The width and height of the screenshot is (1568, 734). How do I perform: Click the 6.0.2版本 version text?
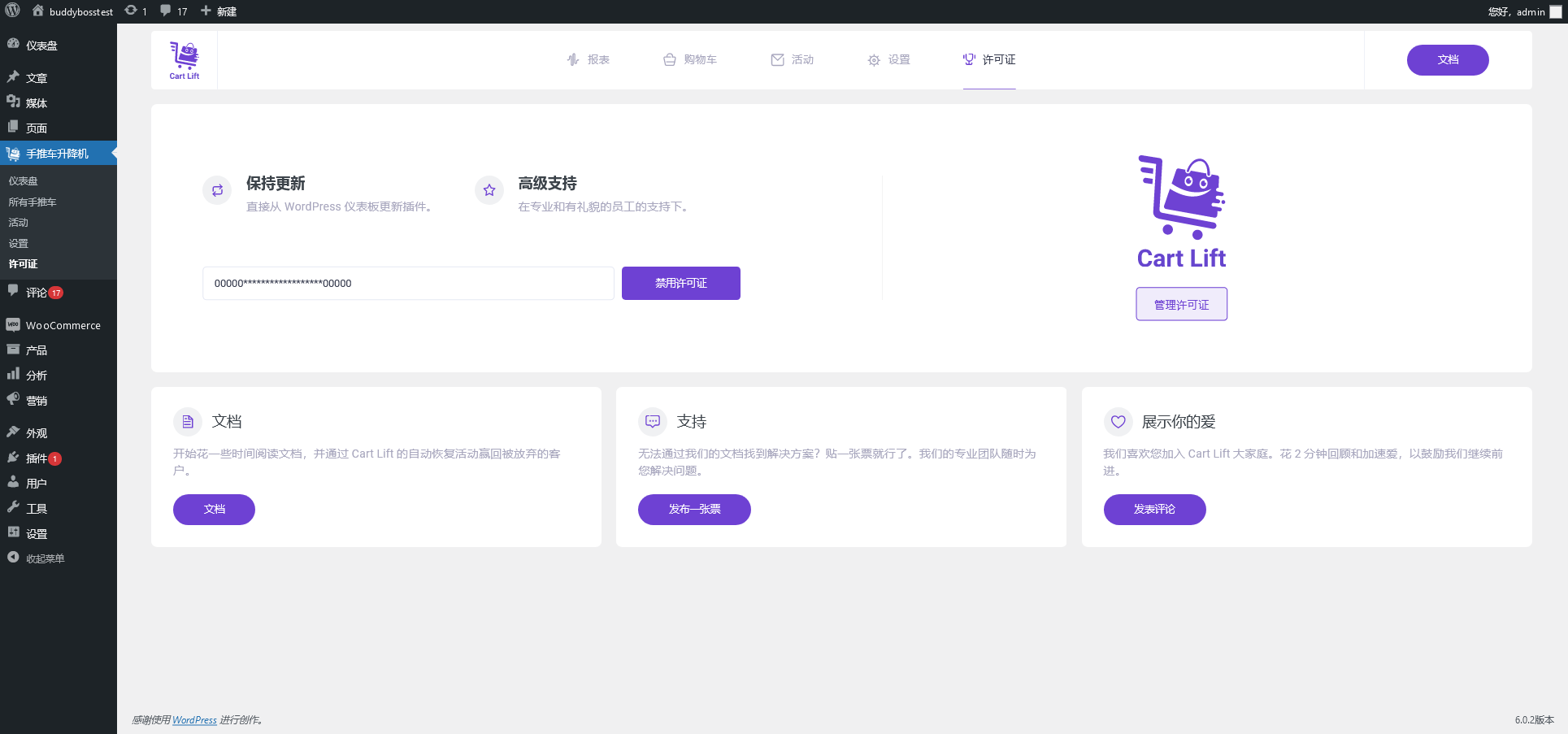1534,720
